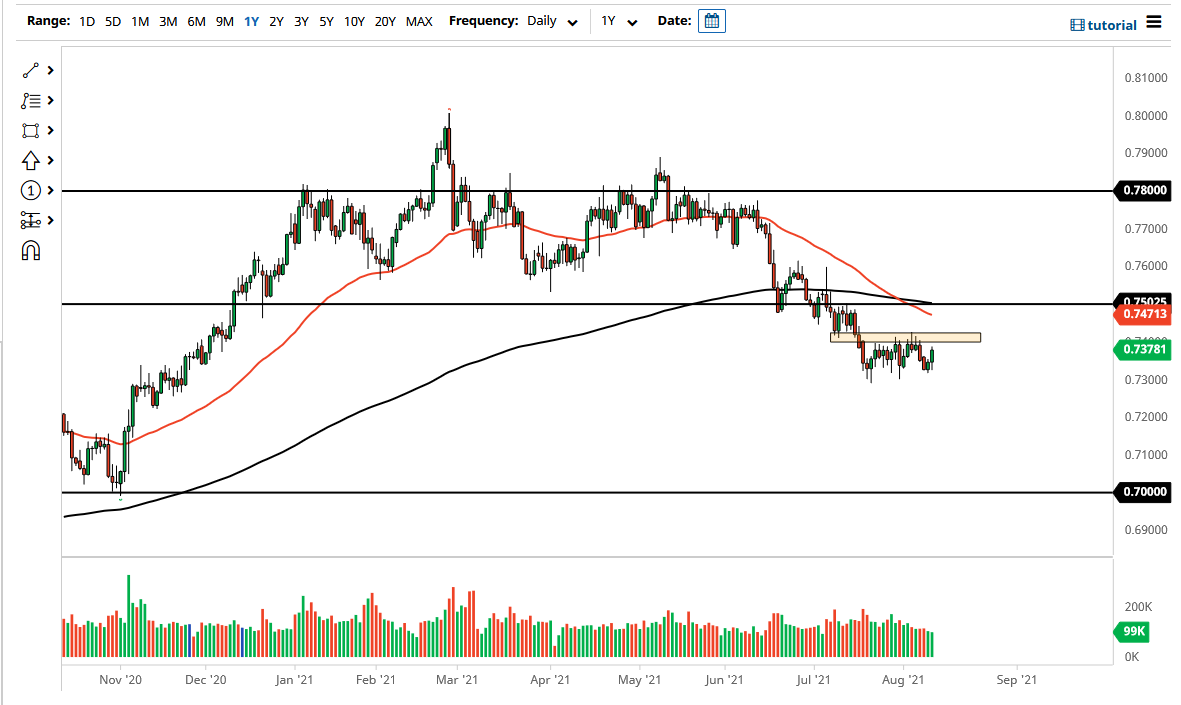1181x705 pixels.
Task: Set range to 2Y
Action: [x=276, y=21]
